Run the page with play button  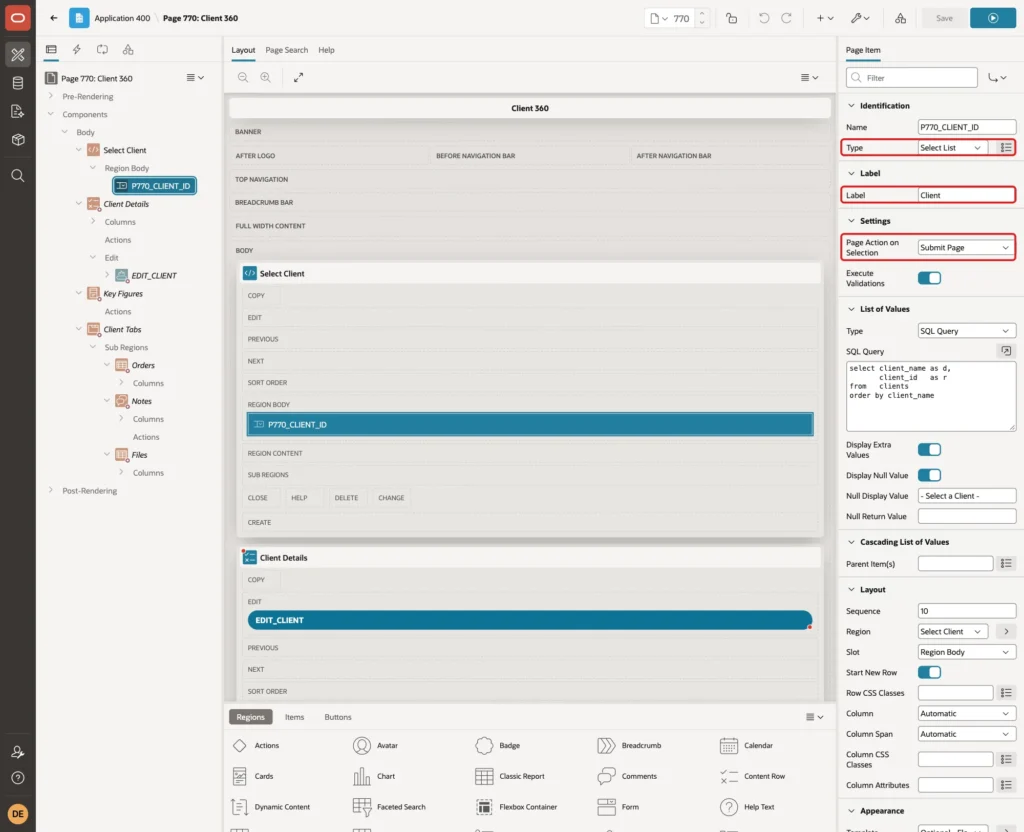click(993, 18)
